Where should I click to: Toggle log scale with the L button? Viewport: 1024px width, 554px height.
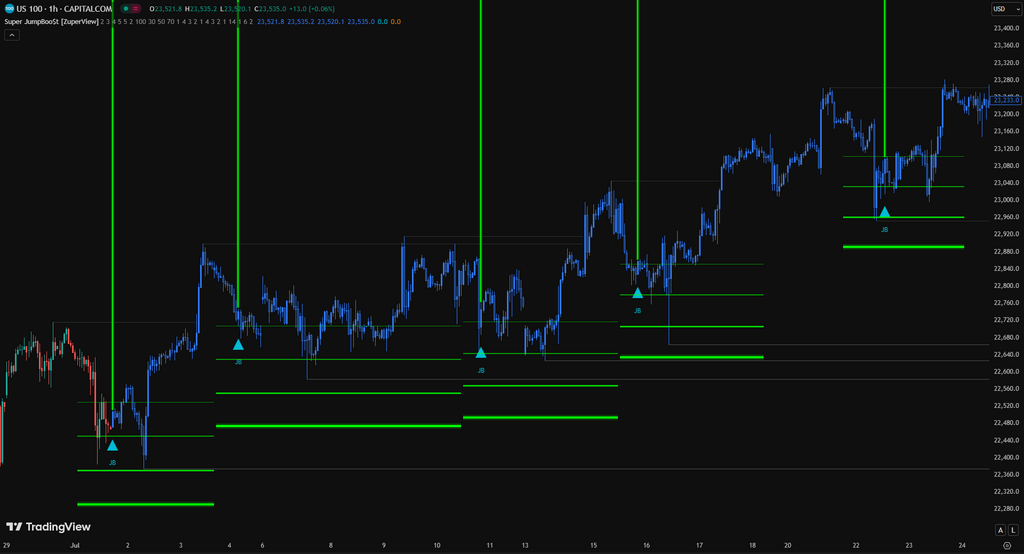tap(1013, 530)
